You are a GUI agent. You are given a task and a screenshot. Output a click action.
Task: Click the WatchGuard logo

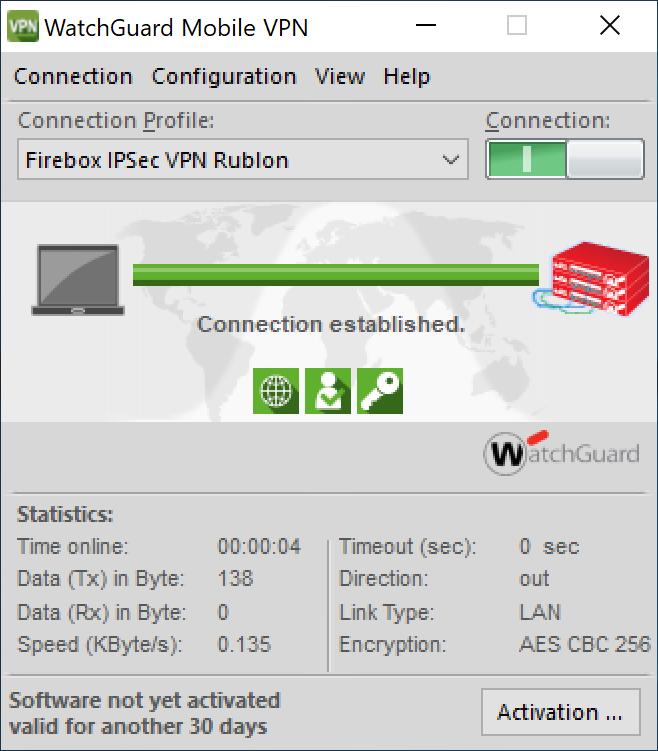(562, 454)
